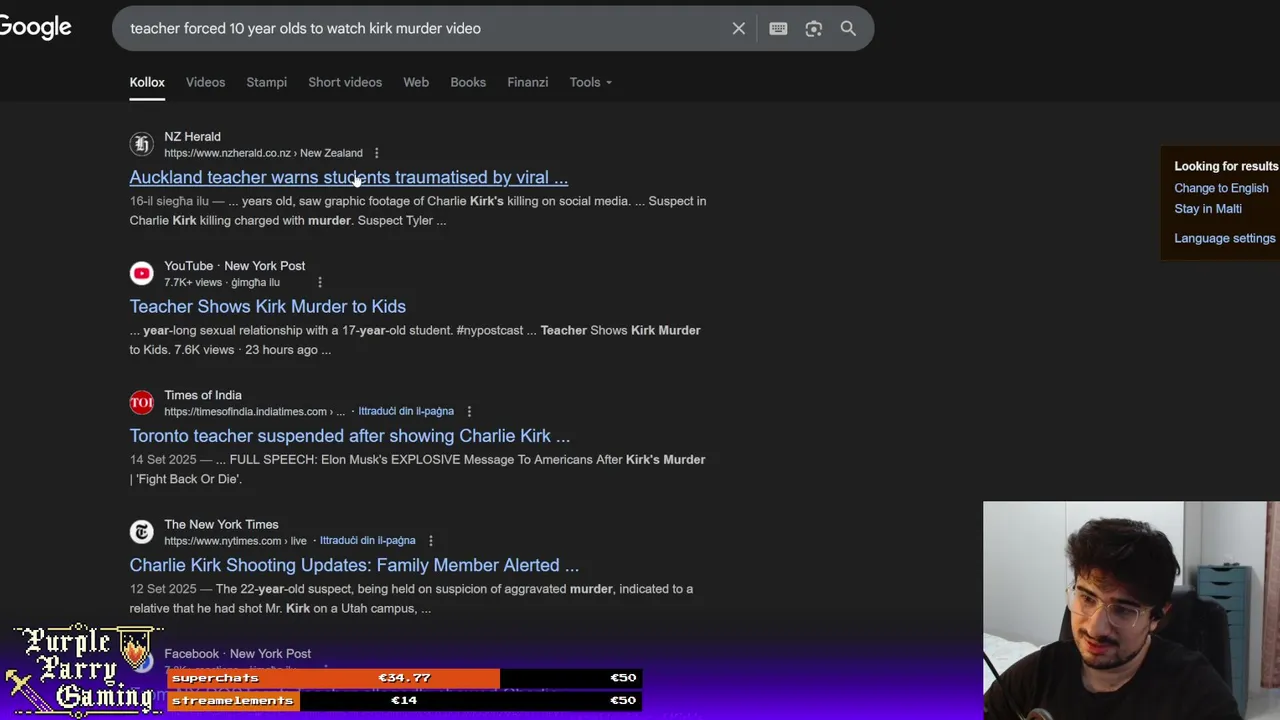Open more options for Times of India result

468,411
